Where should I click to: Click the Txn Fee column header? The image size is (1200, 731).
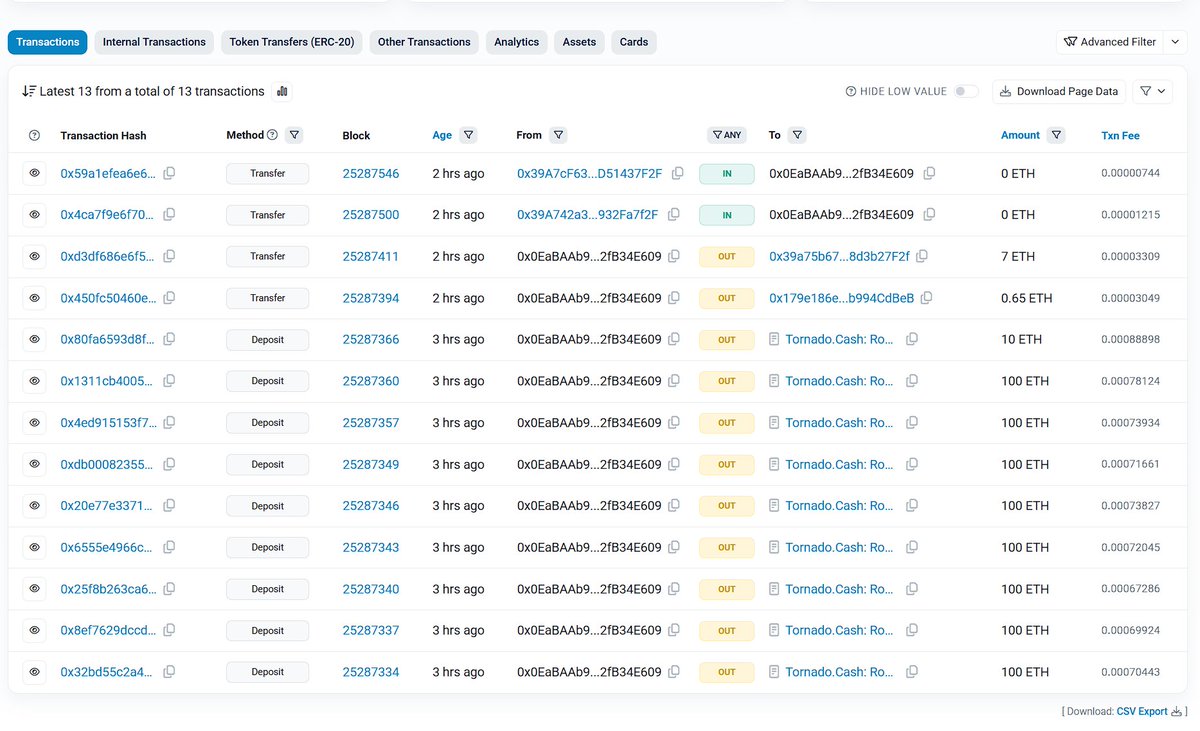tap(1120, 135)
